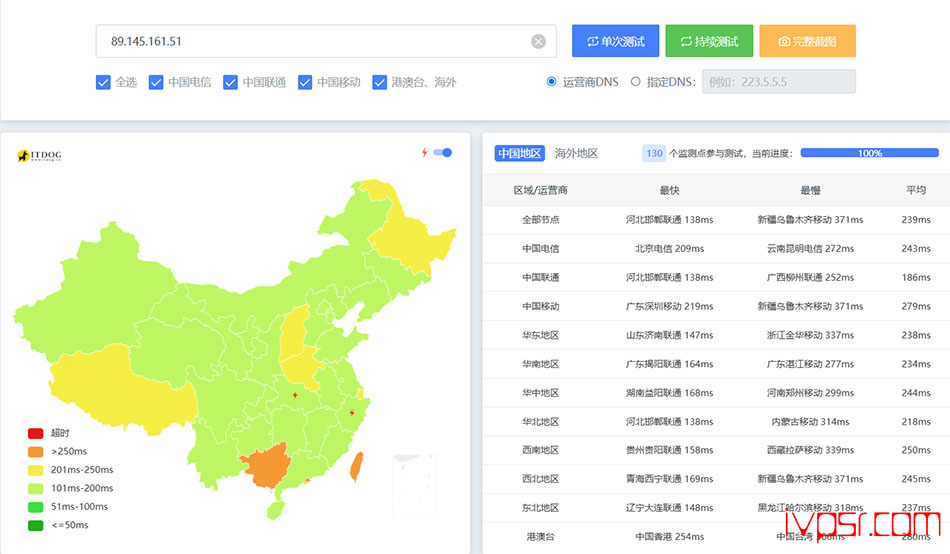
Task: Click the 130 monitoring nodes badge
Action: (654, 153)
